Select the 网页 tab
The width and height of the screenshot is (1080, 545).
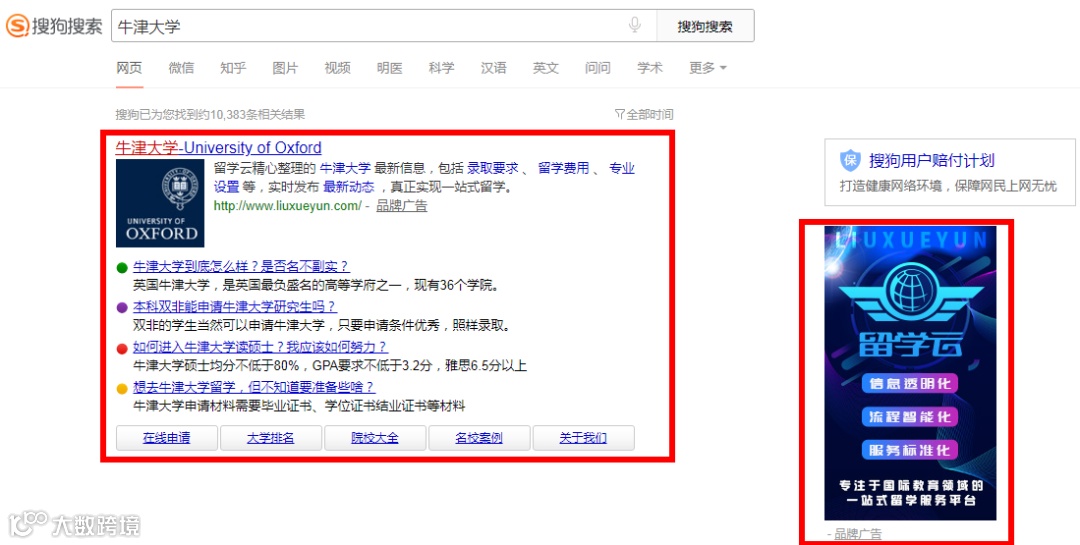pos(129,68)
